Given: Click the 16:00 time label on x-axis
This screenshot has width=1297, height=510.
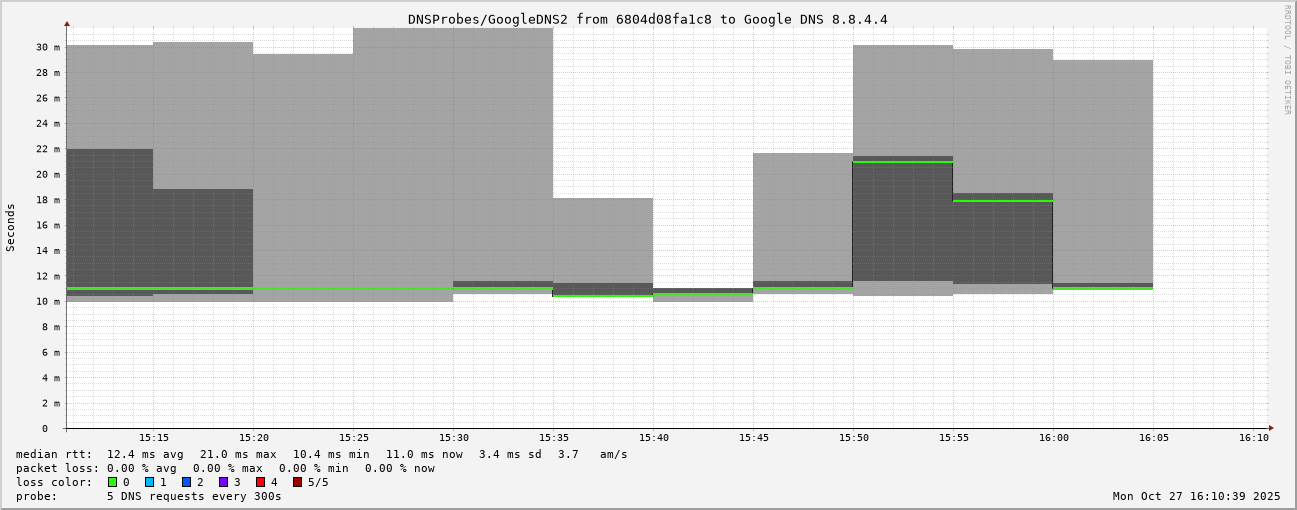Looking at the screenshot, I should coord(1054,437).
